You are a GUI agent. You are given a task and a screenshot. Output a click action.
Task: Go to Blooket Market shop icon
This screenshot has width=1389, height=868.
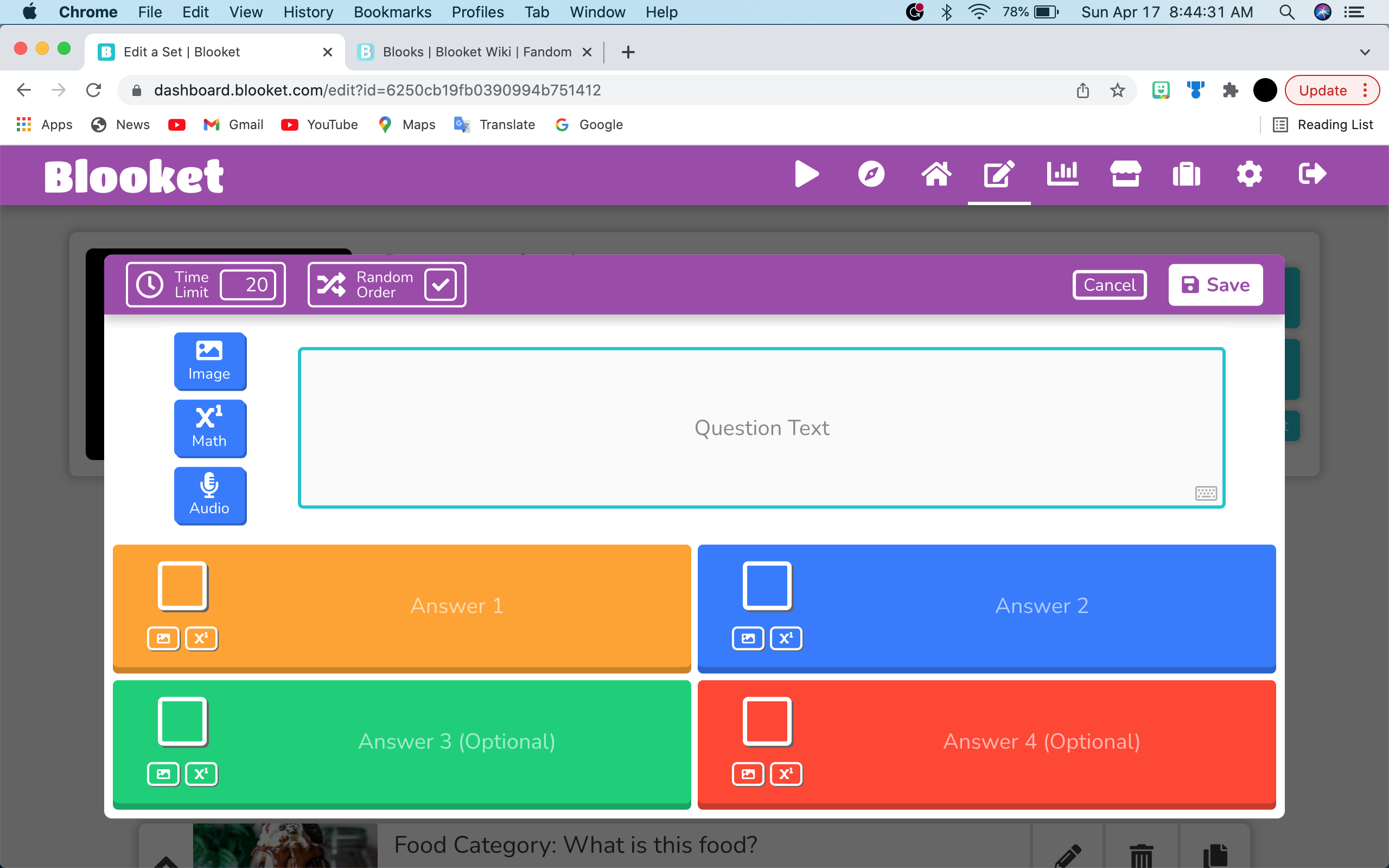[1125, 174]
